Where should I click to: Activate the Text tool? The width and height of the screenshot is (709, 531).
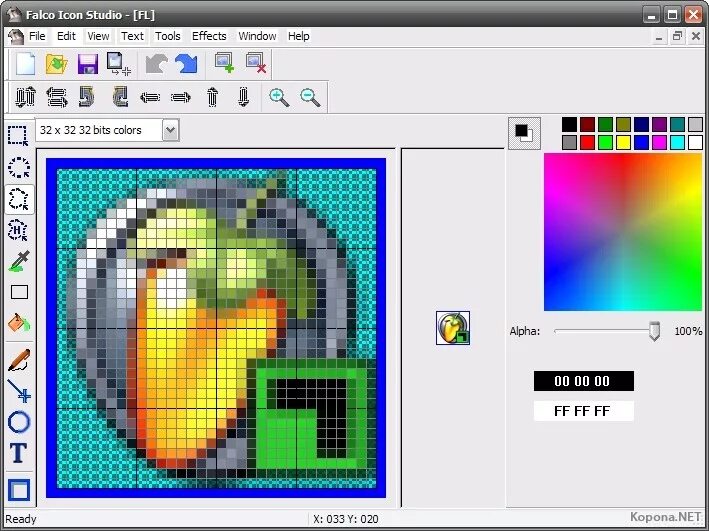(19, 453)
